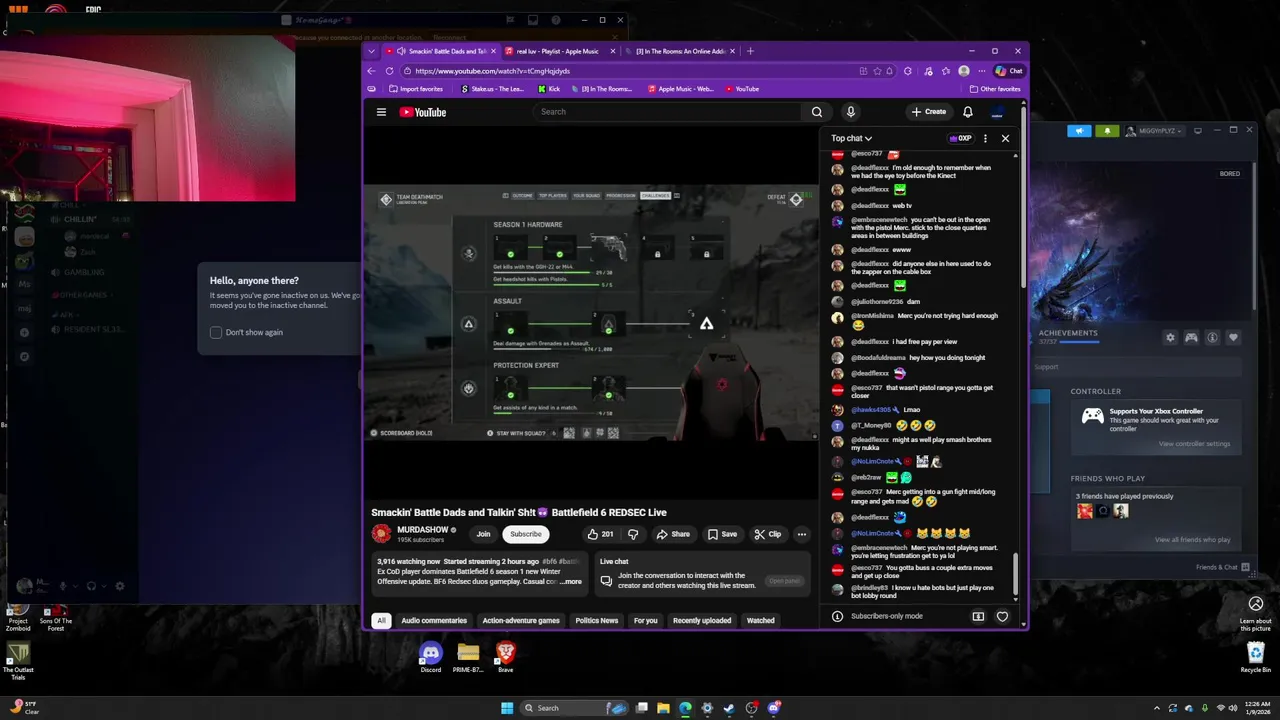
Task: Select Politics News filter chip
Action: click(597, 620)
